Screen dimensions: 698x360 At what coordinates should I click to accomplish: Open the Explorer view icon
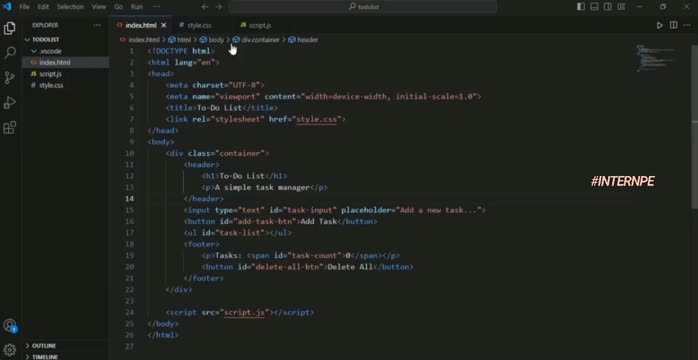[x=9, y=28]
